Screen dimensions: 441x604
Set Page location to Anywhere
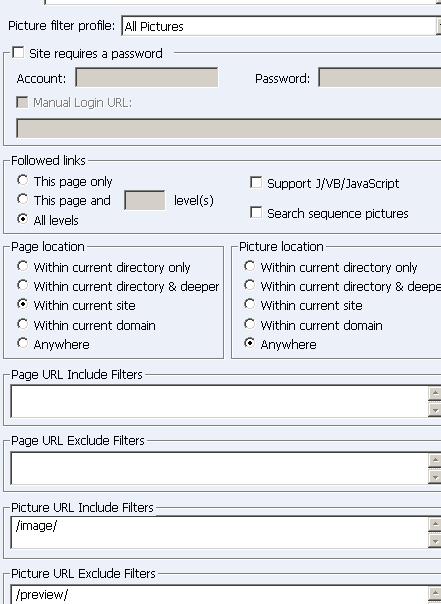click(x=22, y=343)
